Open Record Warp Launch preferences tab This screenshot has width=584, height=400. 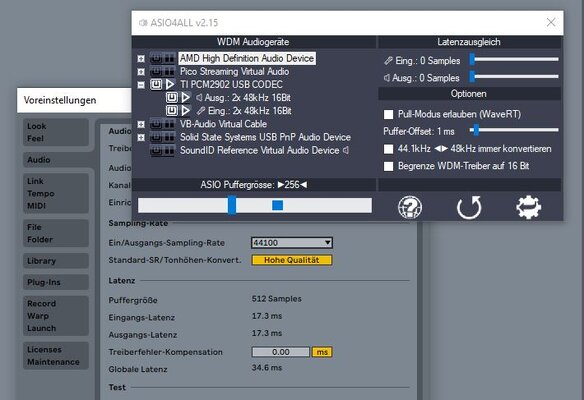(x=56, y=316)
